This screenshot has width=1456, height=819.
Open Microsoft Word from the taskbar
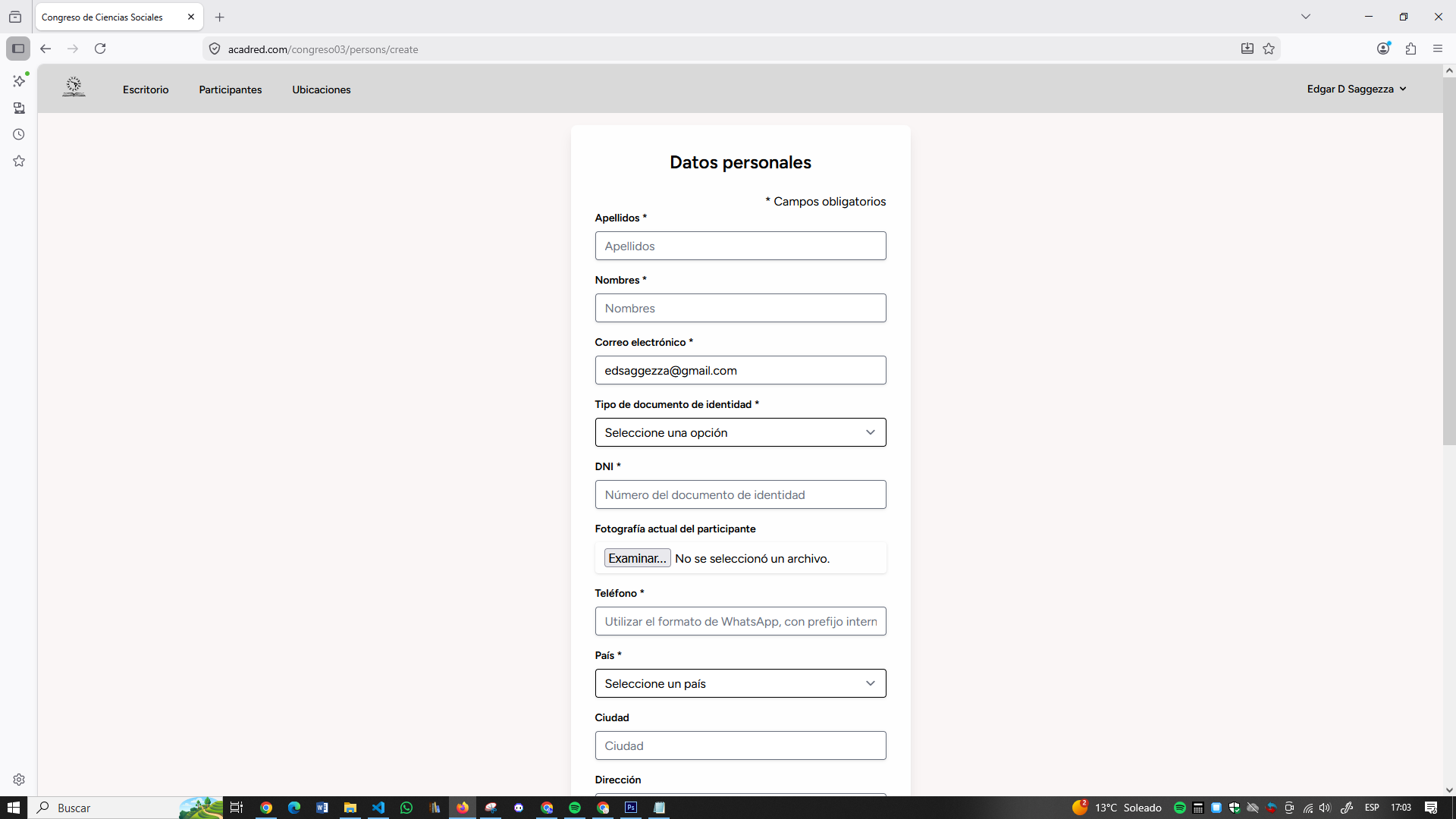(x=322, y=808)
